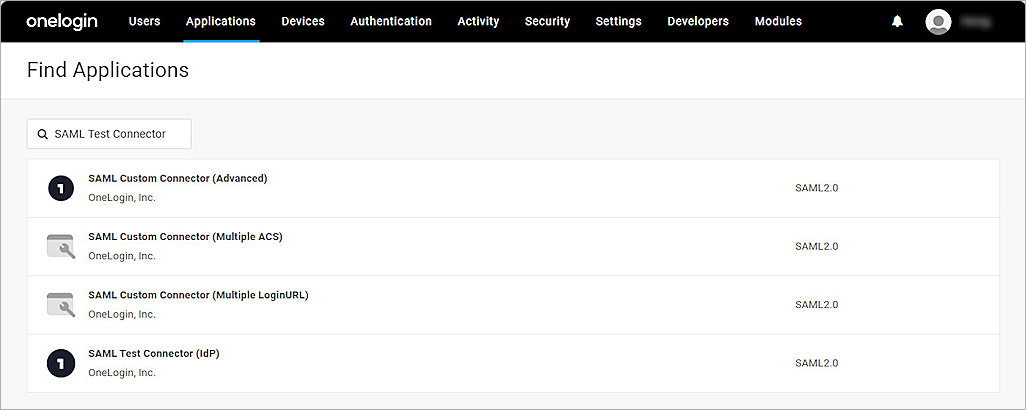Open the user profile avatar
The width and height of the screenshot is (1026, 410).
coord(938,22)
